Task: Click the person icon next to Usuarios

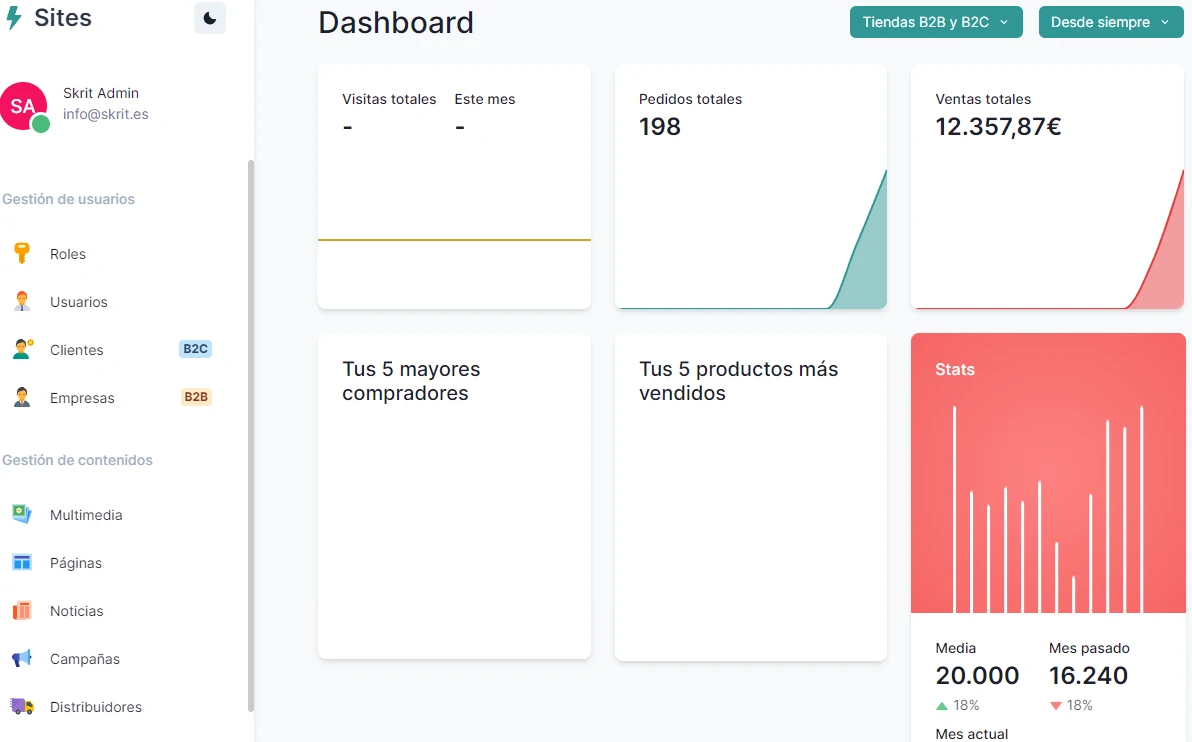Action: pyautogui.click(x=22, y=301)
